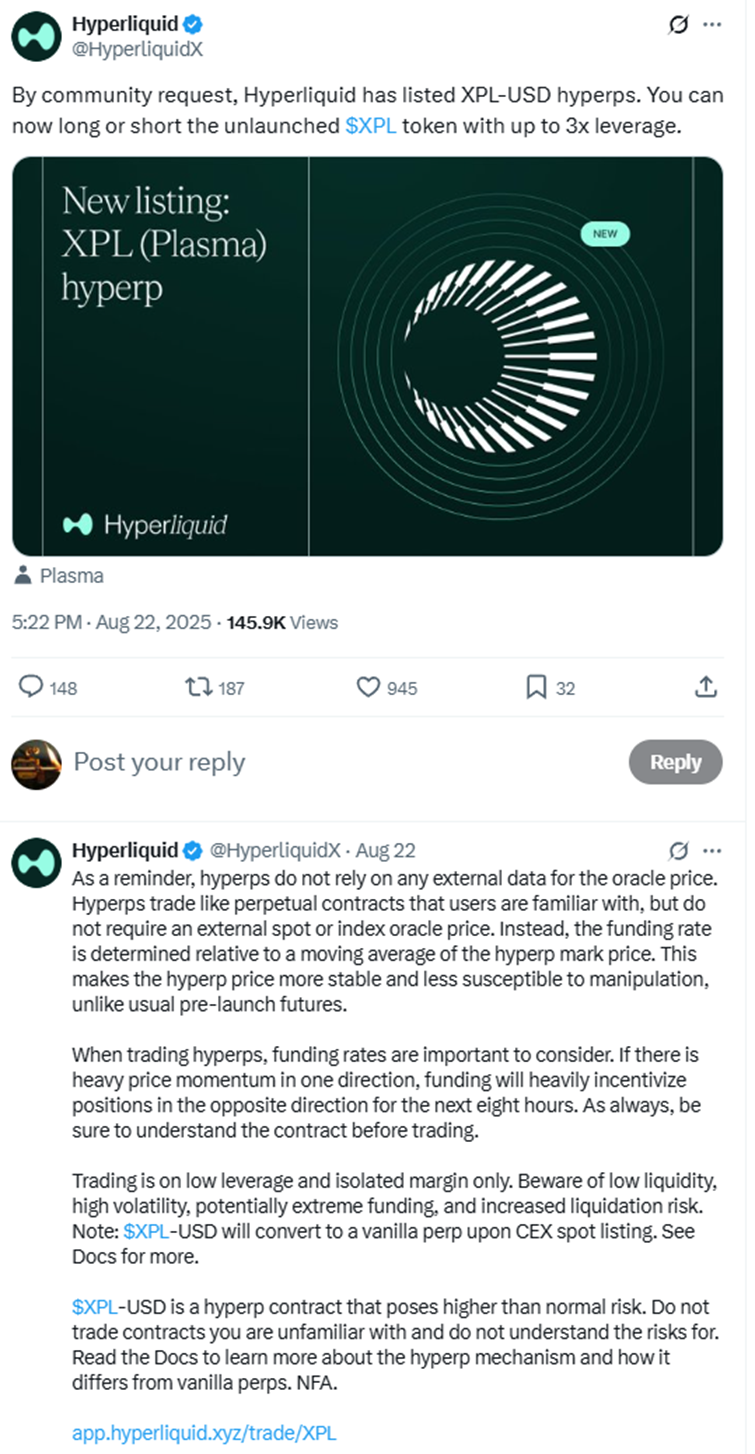This screenshot has height=1454, width=755.
Task: Open the XPL Plasma hyperp listing image
Action: 367,356
